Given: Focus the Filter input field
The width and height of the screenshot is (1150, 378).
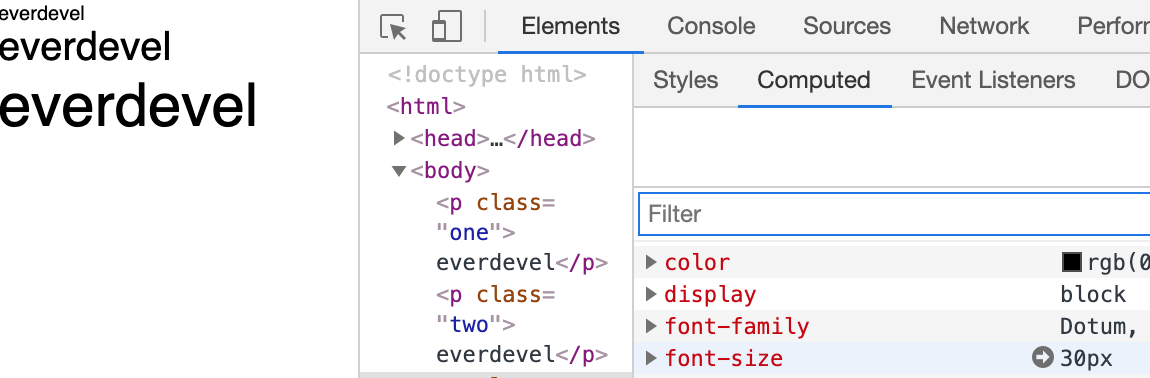Looking at the screenshot, I should tap(894, 214).
